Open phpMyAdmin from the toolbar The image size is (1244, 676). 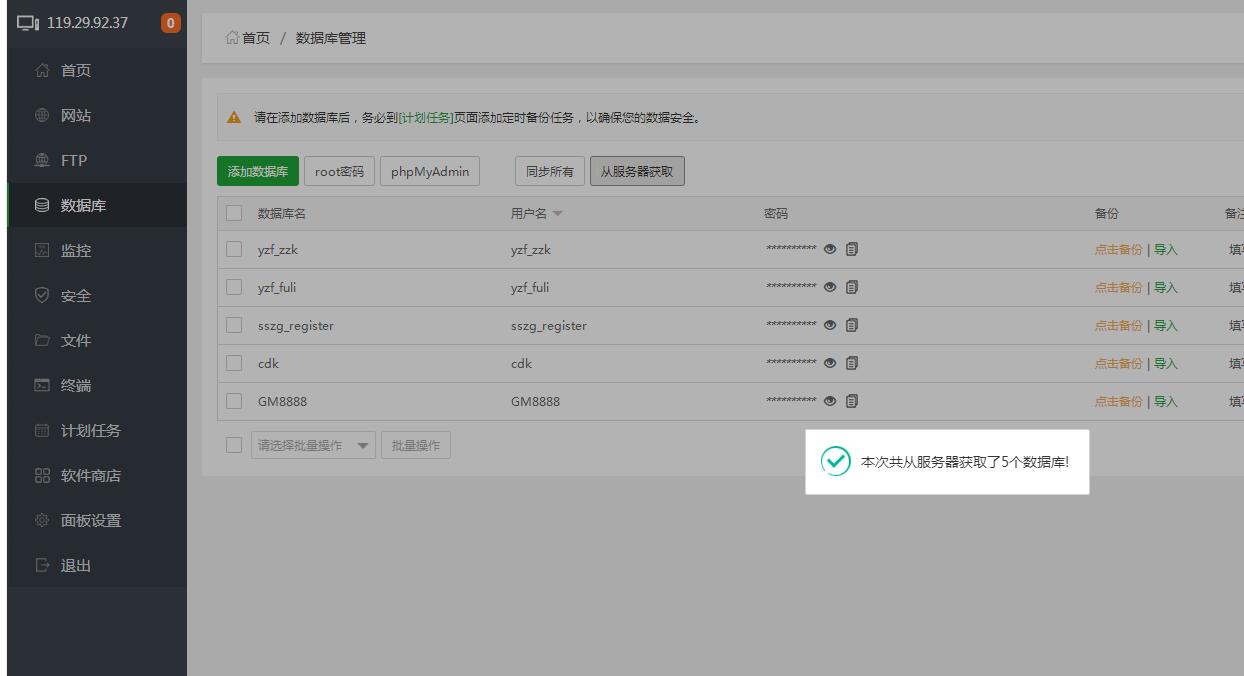430,172
